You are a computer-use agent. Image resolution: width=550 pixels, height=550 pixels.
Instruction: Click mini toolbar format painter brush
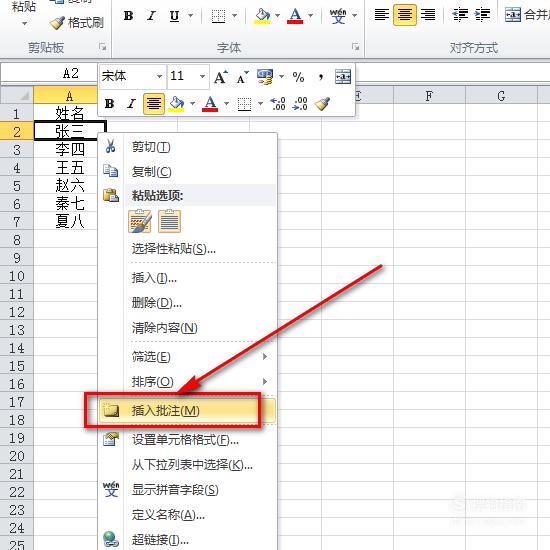(x=323, y=104)
